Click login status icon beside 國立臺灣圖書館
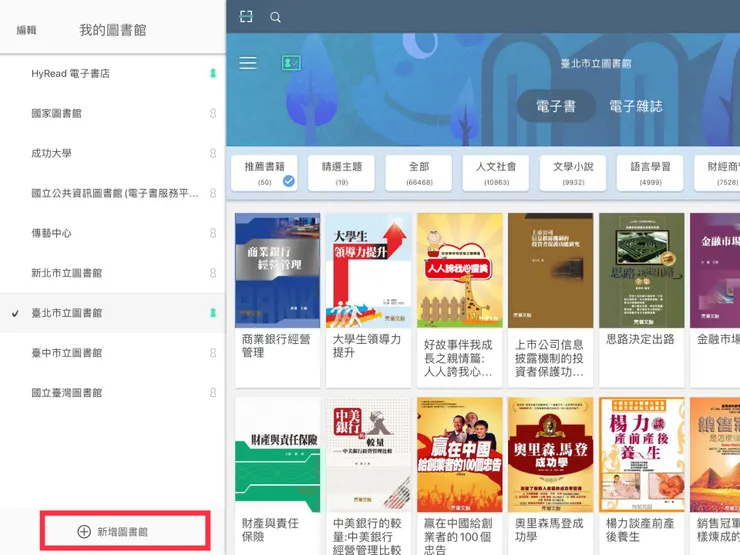Screen dimensions: 740x555 [x=213, y=393]
